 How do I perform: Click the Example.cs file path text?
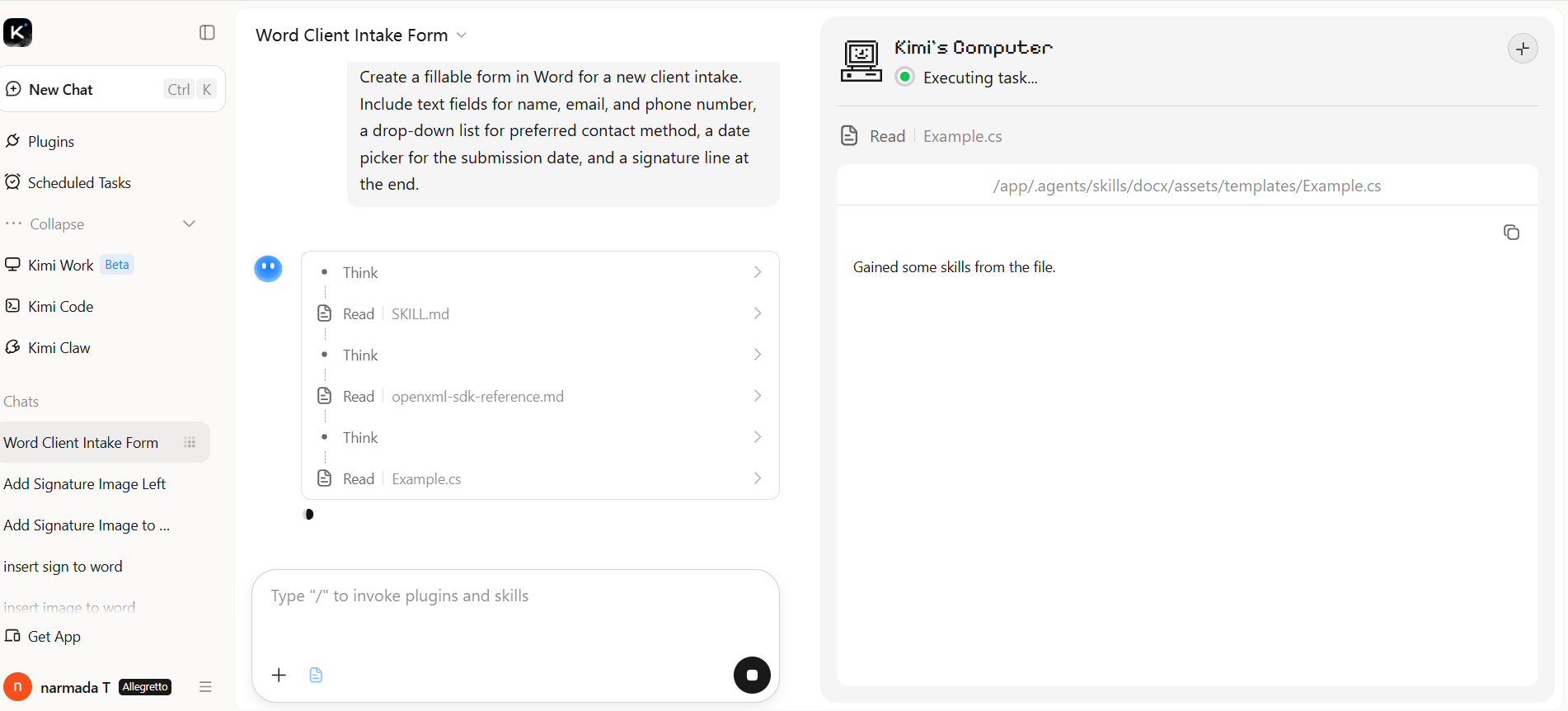point(1187,186)
